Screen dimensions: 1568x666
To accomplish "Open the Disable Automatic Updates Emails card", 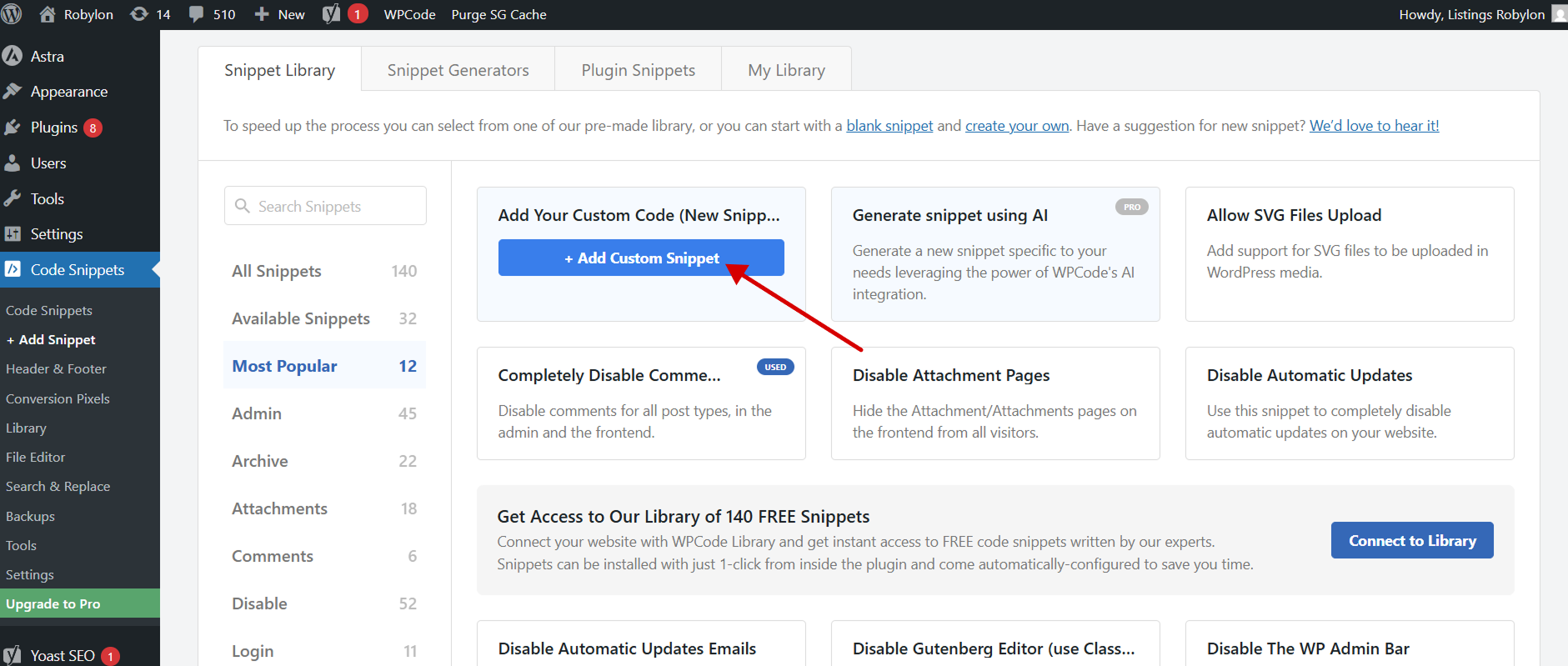I will coord(641,643).
